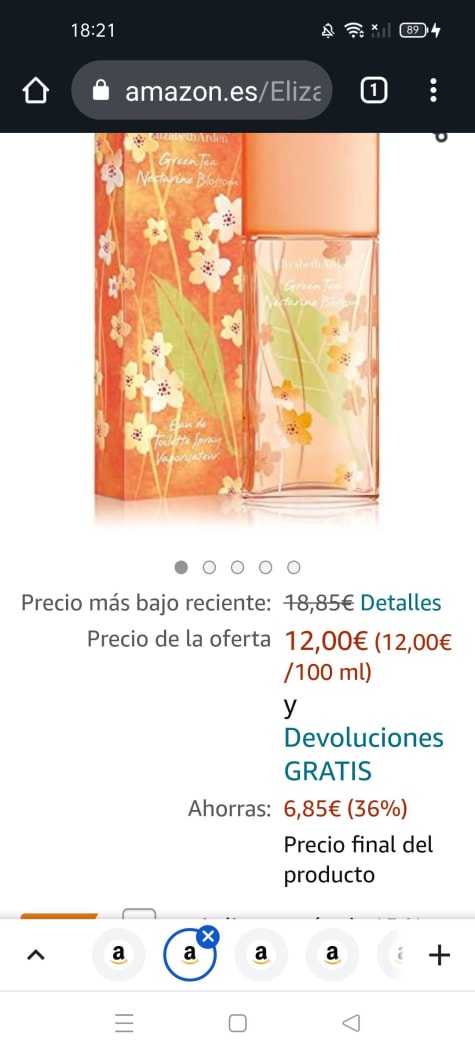
Task: Select the highlighted Amazon tab in tab strip
Action: pos(190,954)
